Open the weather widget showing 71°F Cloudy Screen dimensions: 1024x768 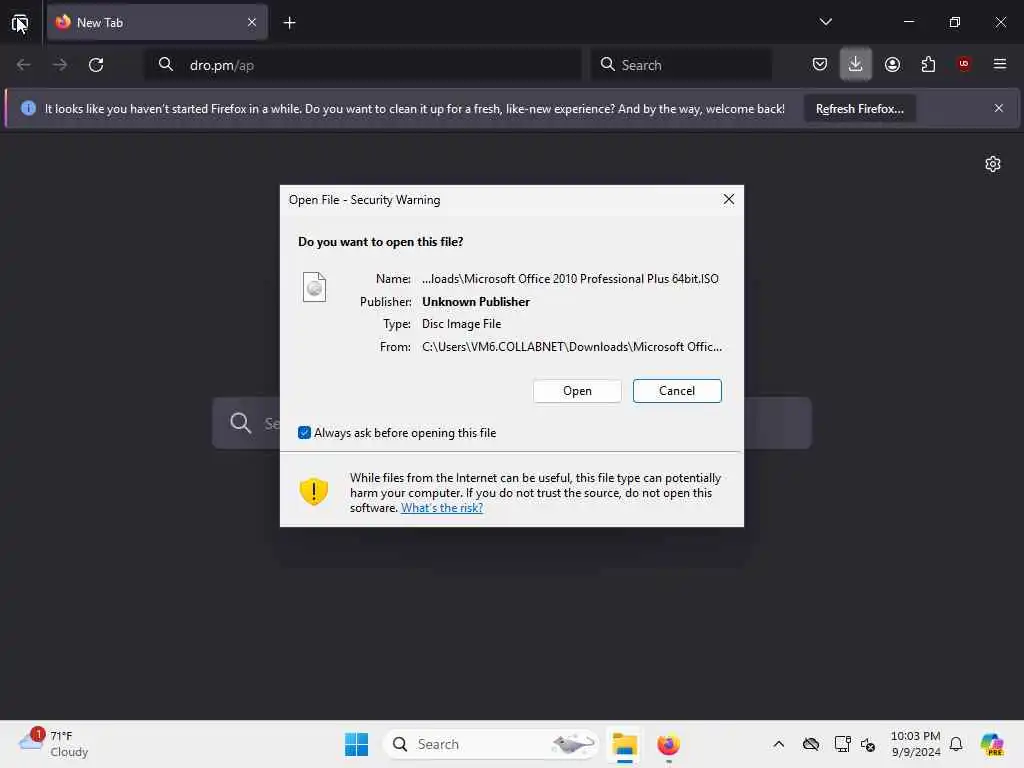tap(53, 744)
